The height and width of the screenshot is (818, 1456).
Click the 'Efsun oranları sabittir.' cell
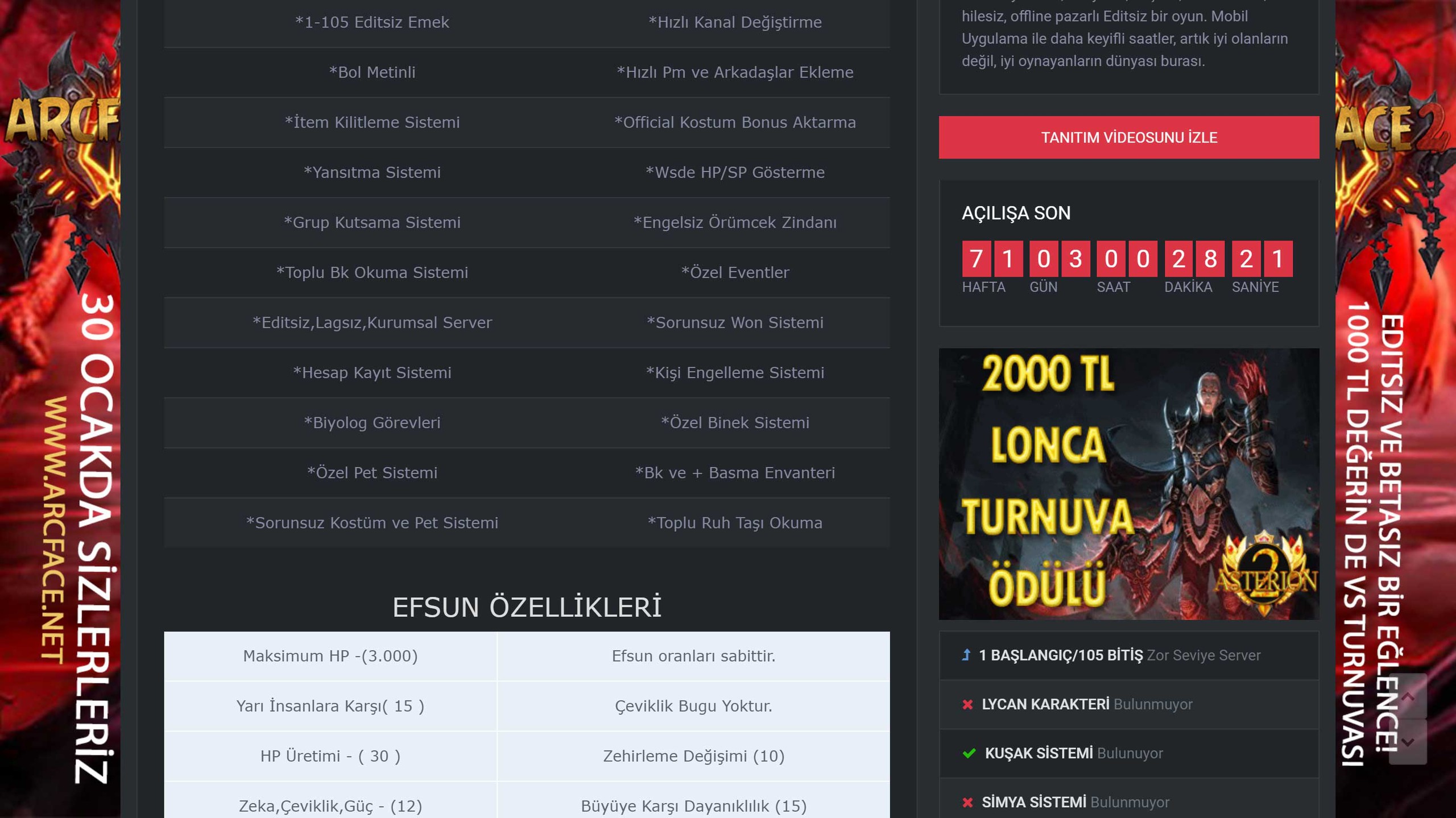[x=694, y=656]
